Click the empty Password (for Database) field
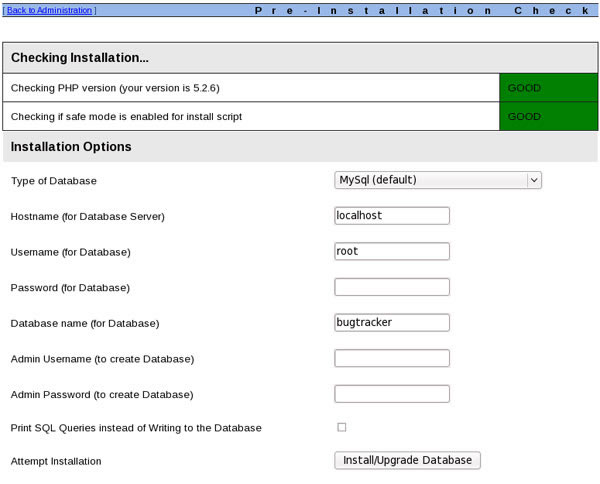This screenshot has height=484, width=600. 392,287
